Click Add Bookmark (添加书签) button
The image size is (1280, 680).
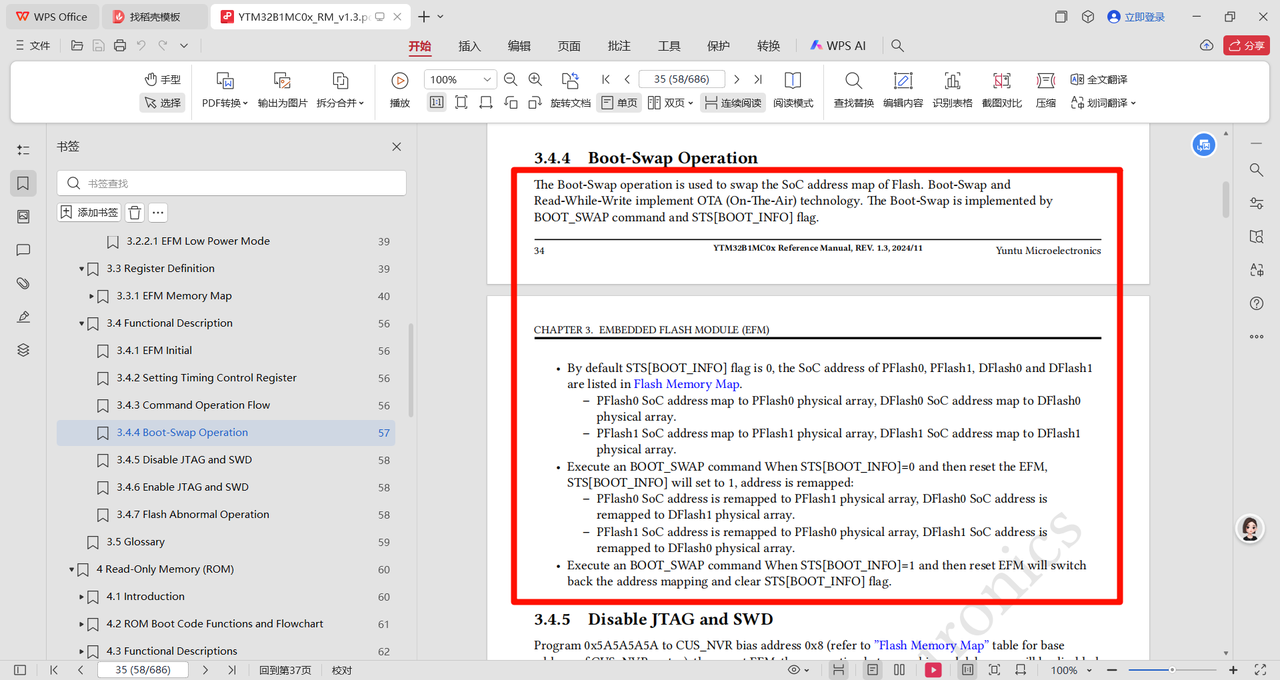click(89, 212)
